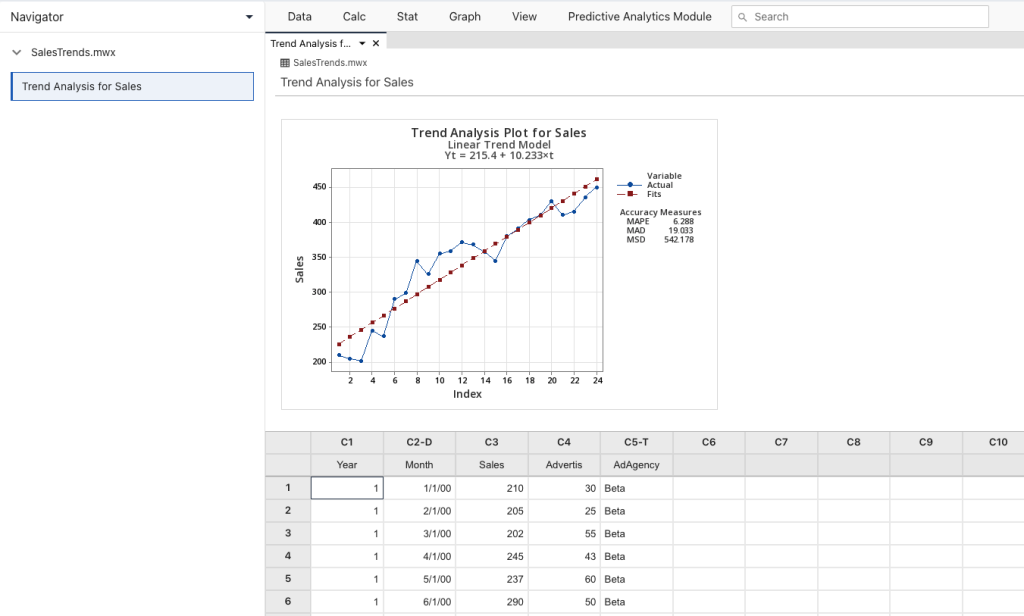The image size is (1024, 616).
Task: Click the Trend Analysis Plot graph
Action: (499, 265)
